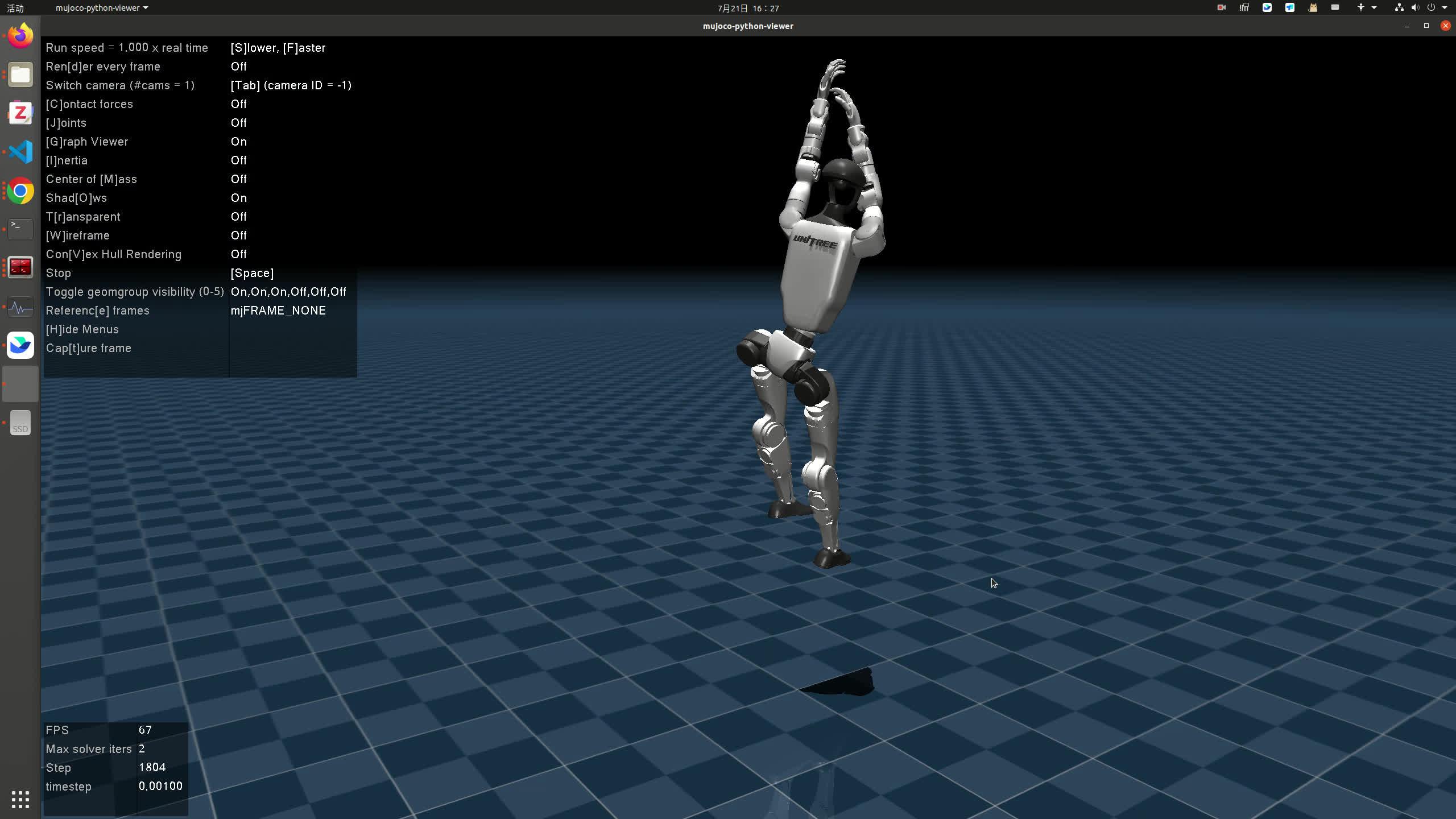This screenshot has height=819, width=1456.
Task: Open System Monitor dock icon
Action: pyautogui.click(x=20, y=308)
